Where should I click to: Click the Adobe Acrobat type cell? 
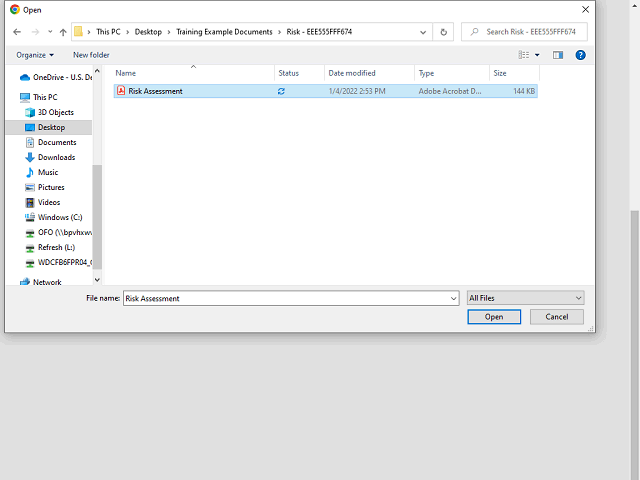tap(450, 91)
